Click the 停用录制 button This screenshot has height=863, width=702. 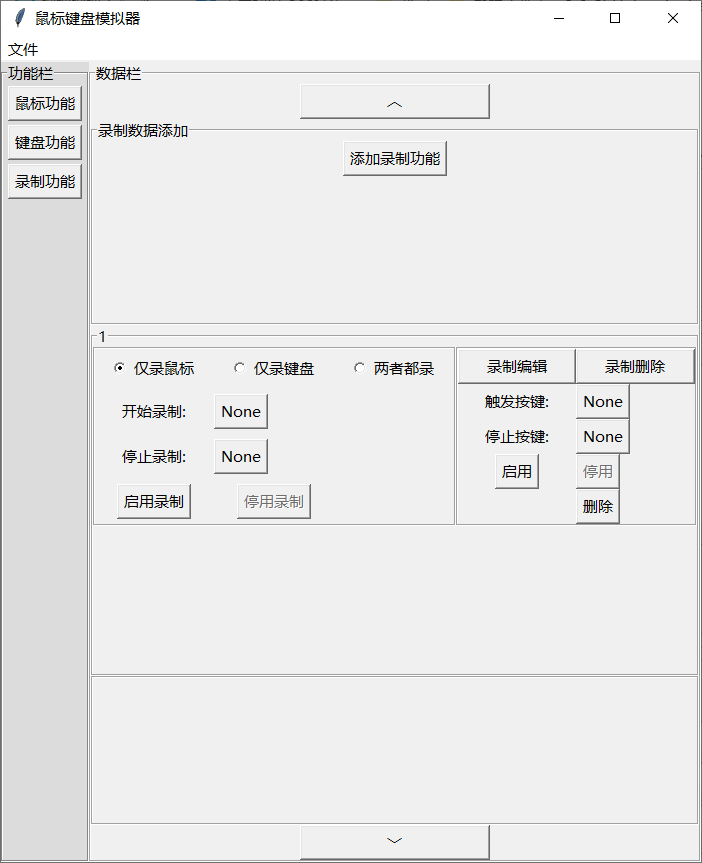(x=274, y=502)
